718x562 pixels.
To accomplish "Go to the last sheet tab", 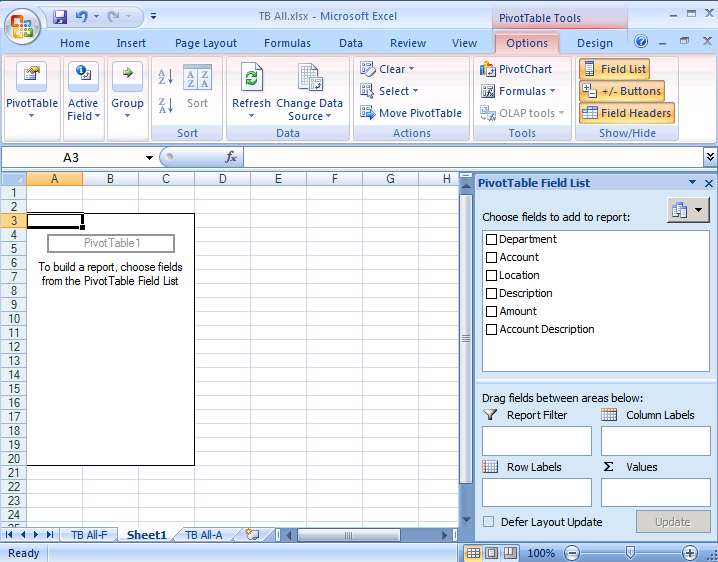I will (50, 535).
